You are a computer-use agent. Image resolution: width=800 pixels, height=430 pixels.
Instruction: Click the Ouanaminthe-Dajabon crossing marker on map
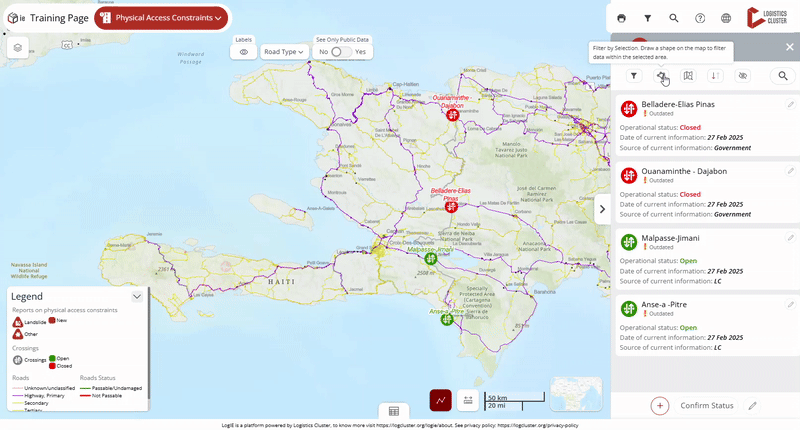[x=453, y=115]
